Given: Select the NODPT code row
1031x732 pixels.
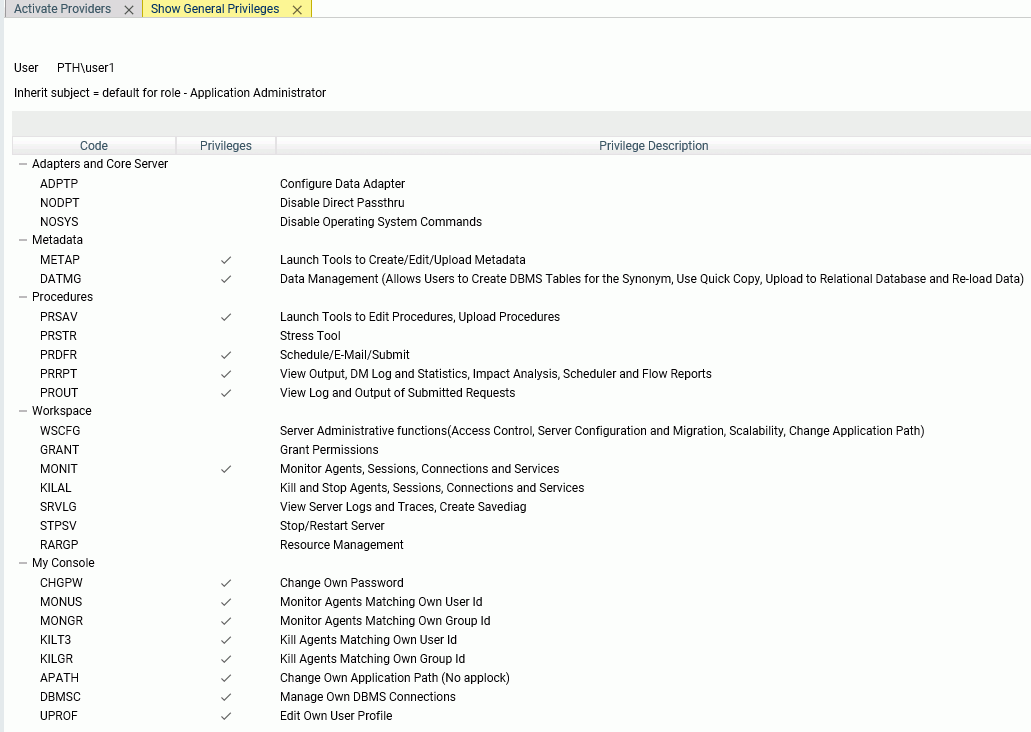Looking at the screenshot, I should 59,203.
